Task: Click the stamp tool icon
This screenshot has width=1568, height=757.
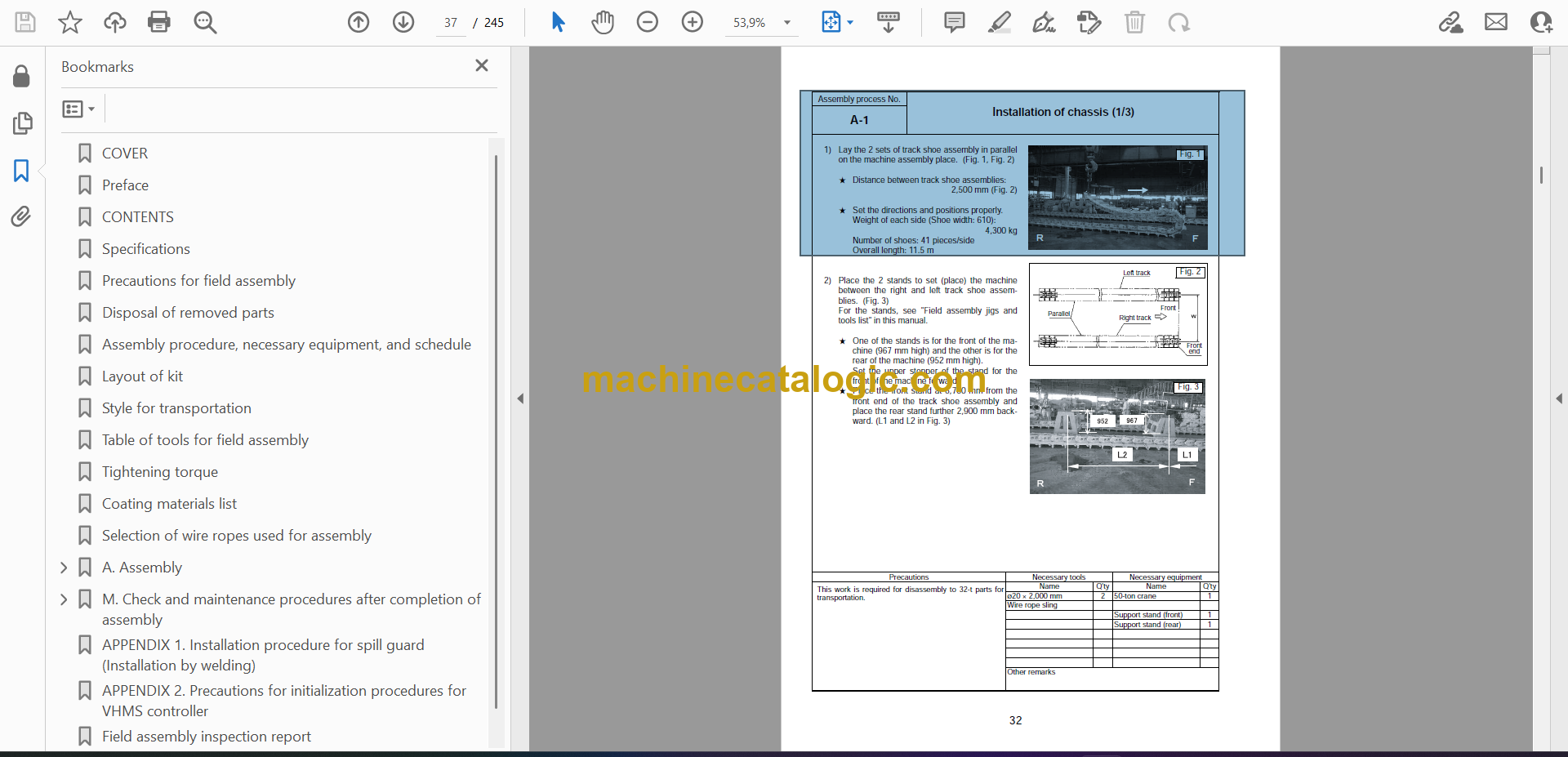Action: point(1089,22)
